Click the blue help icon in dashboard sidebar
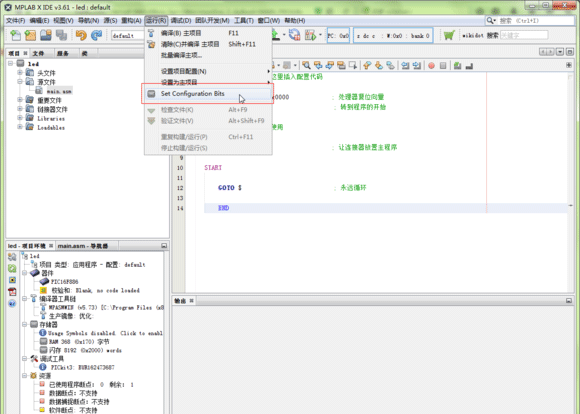The image size is (580, 414). (12, 303)
